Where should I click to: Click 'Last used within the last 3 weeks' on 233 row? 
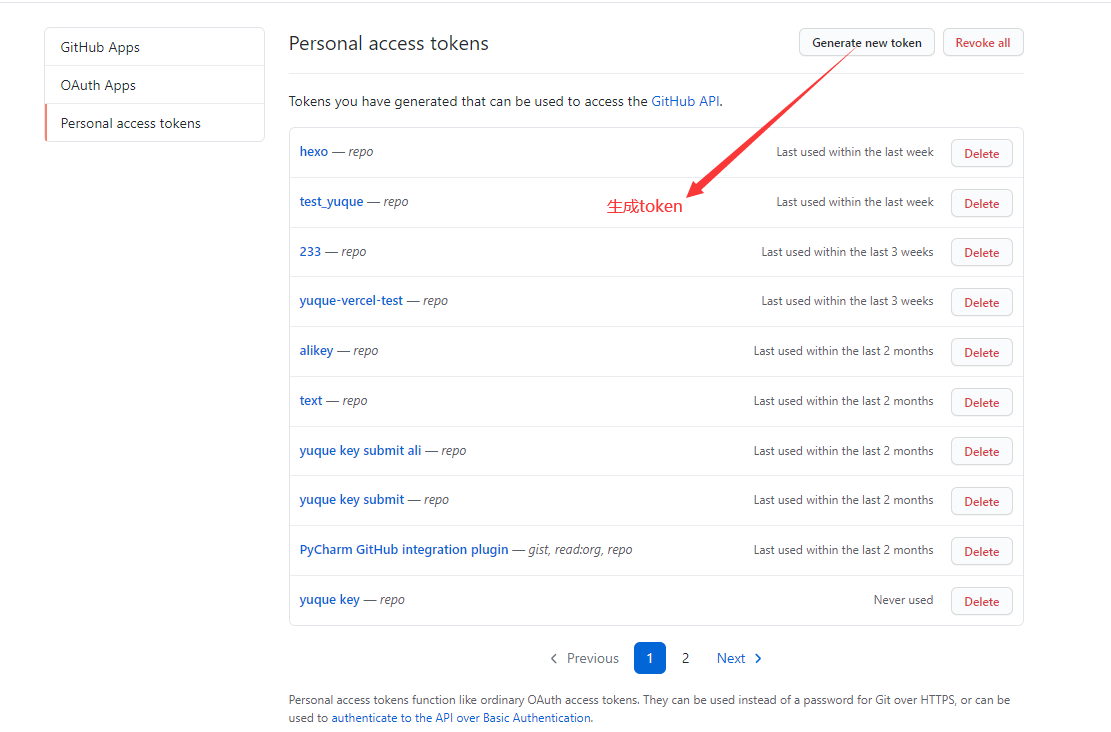847,252
